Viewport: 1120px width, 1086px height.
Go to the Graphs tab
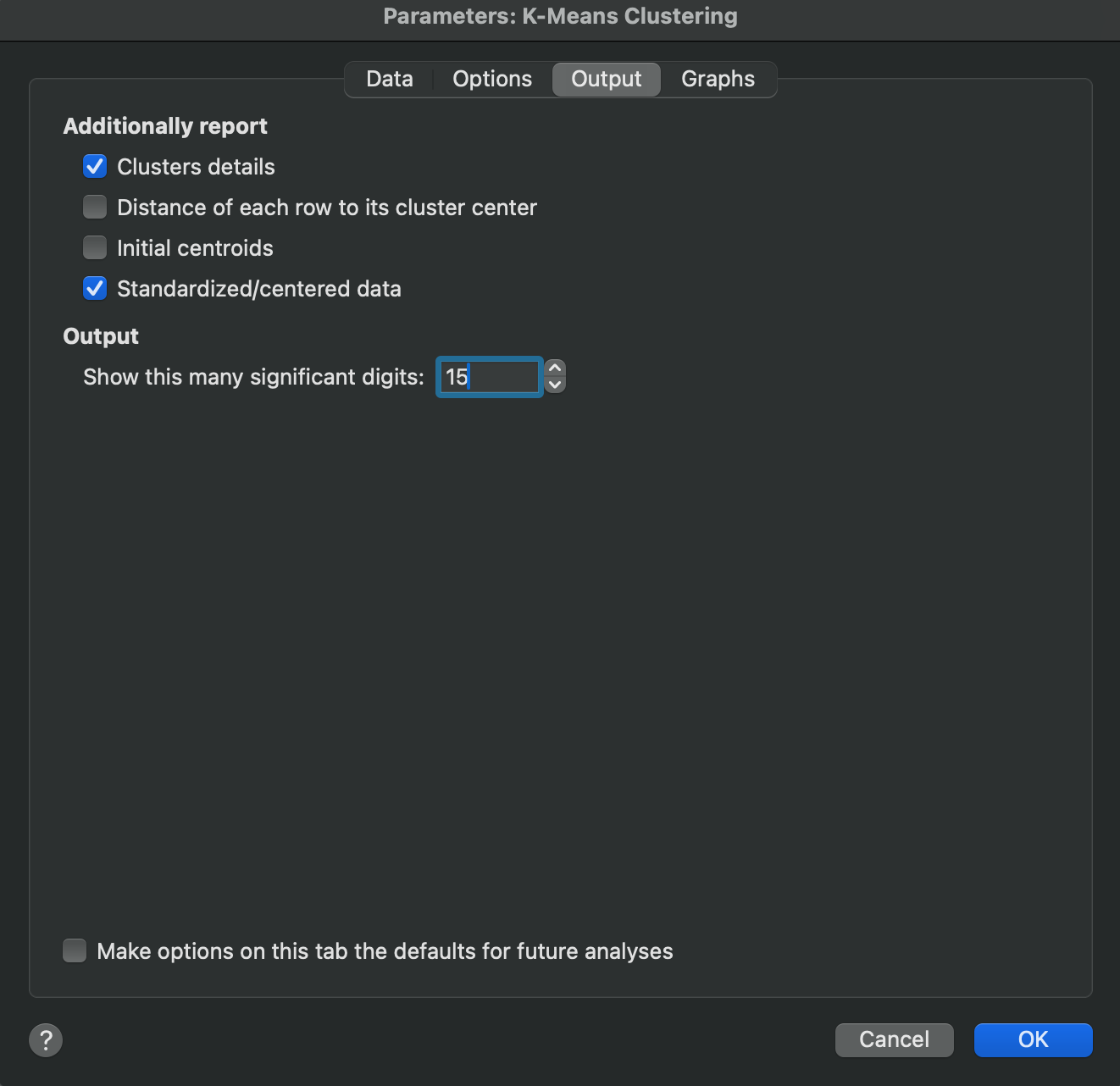pos(718,80)
